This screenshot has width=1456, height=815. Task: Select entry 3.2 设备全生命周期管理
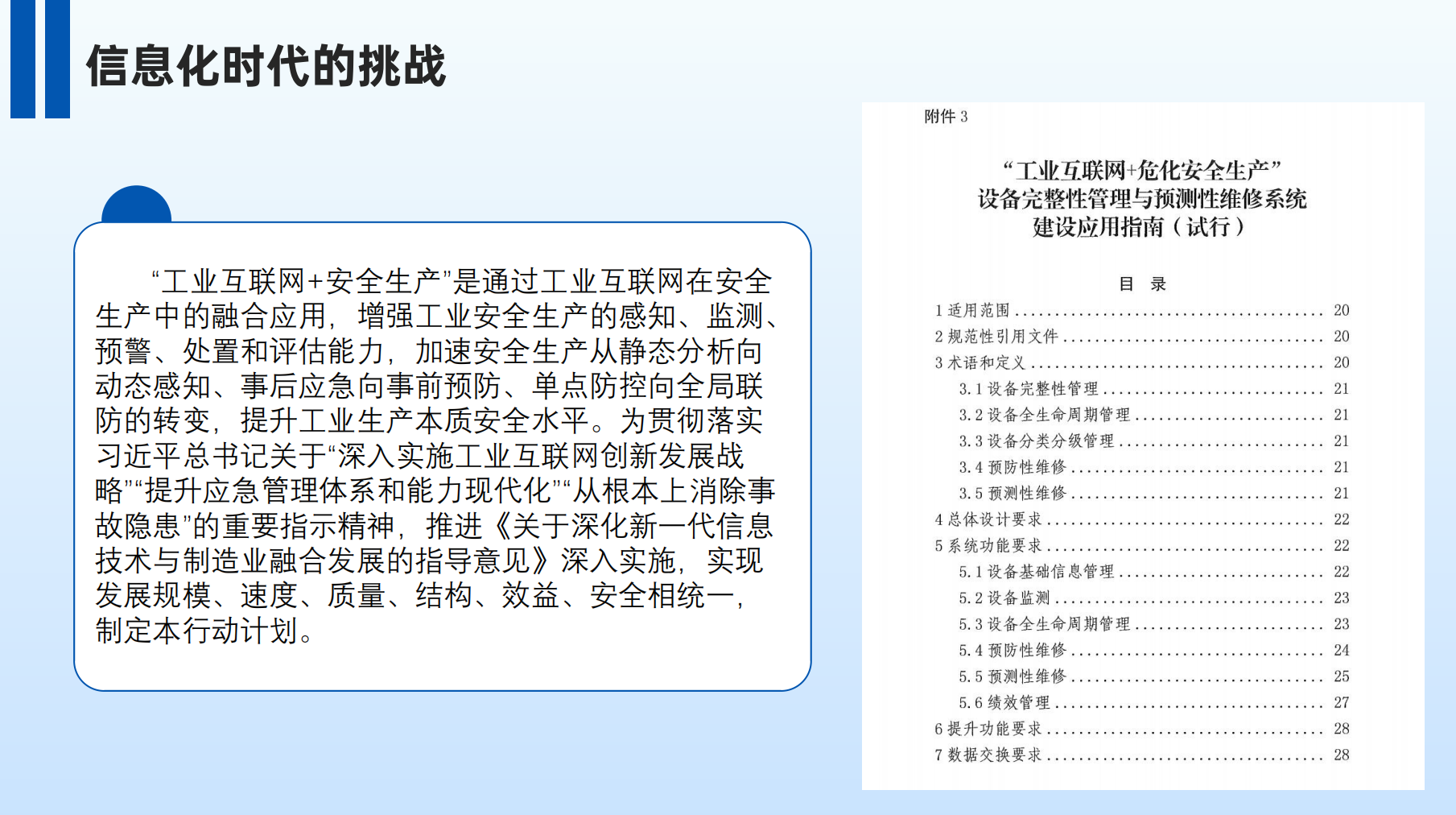[x=1154, y=415]
